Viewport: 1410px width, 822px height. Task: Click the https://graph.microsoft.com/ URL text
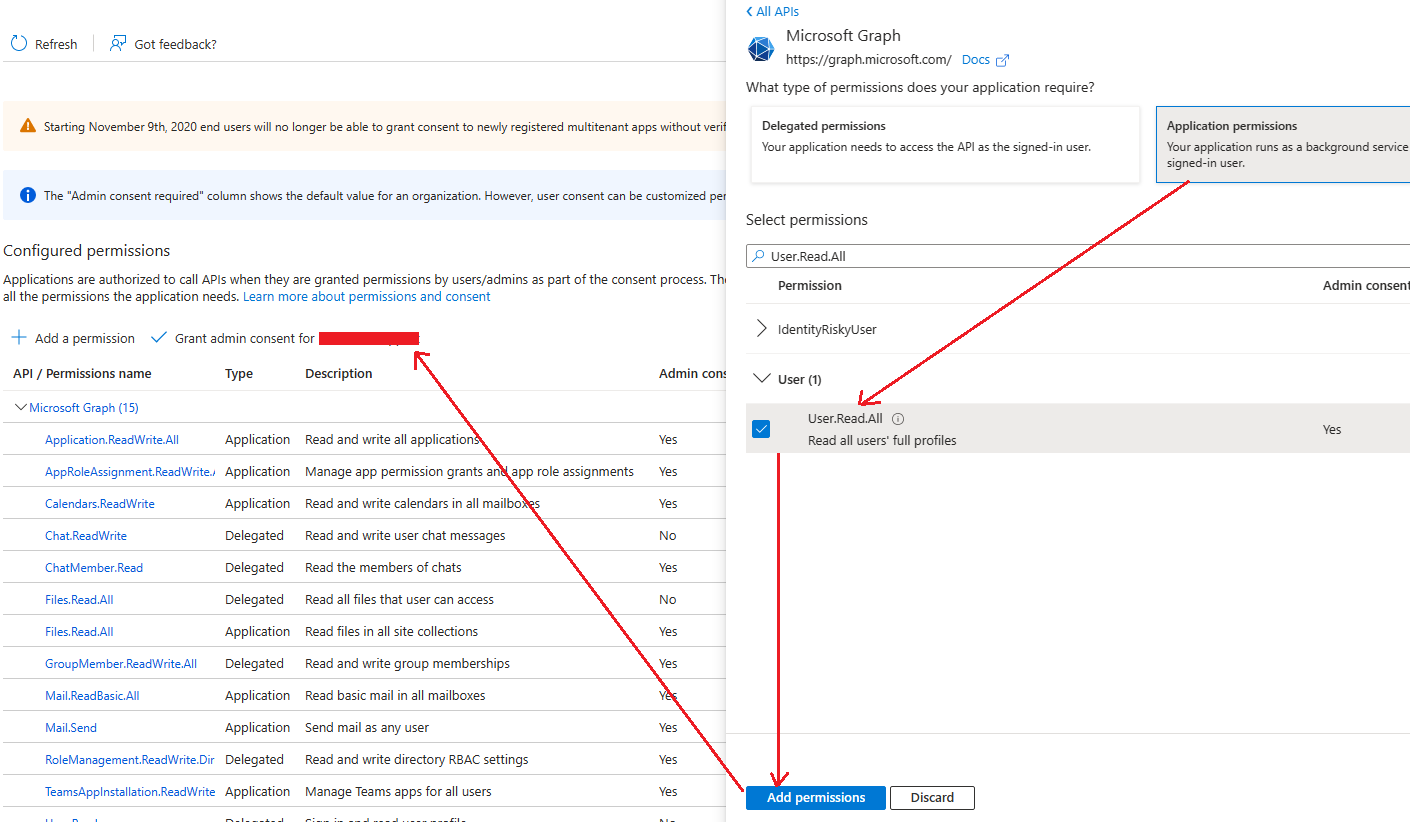(869, 60)
